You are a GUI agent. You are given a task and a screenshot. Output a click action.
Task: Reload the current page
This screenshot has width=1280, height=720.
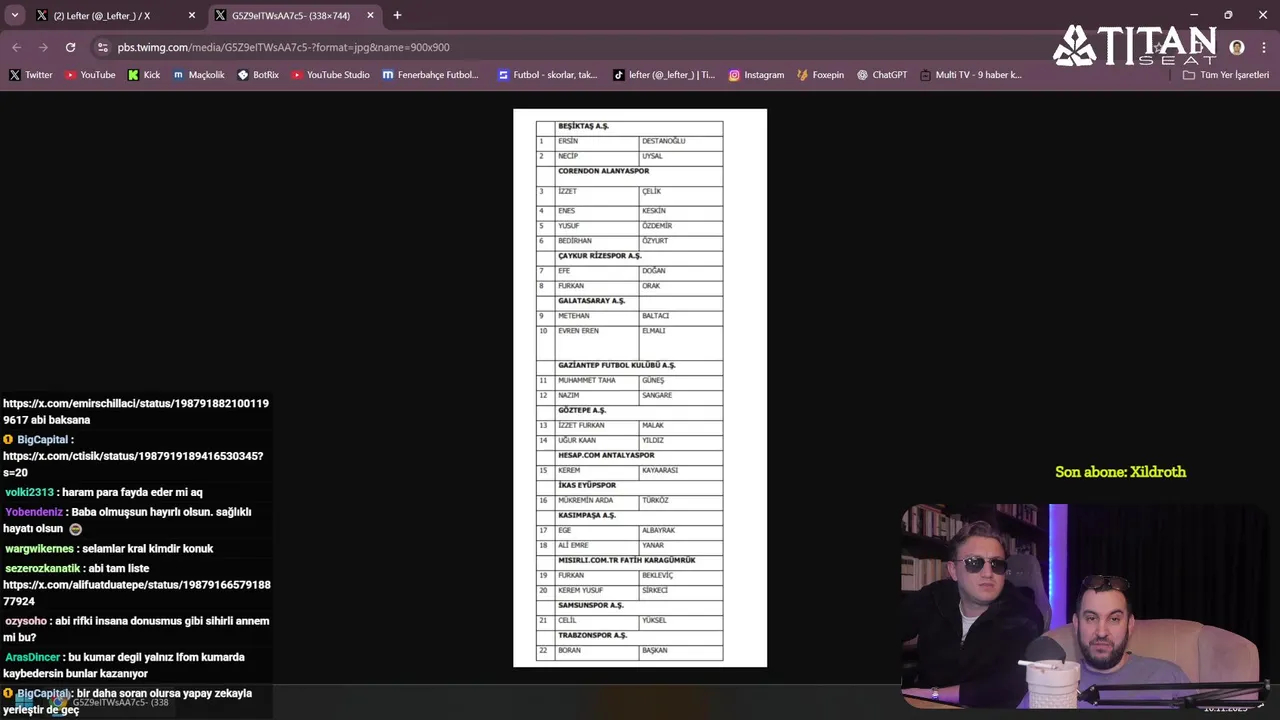coord(70,47)
